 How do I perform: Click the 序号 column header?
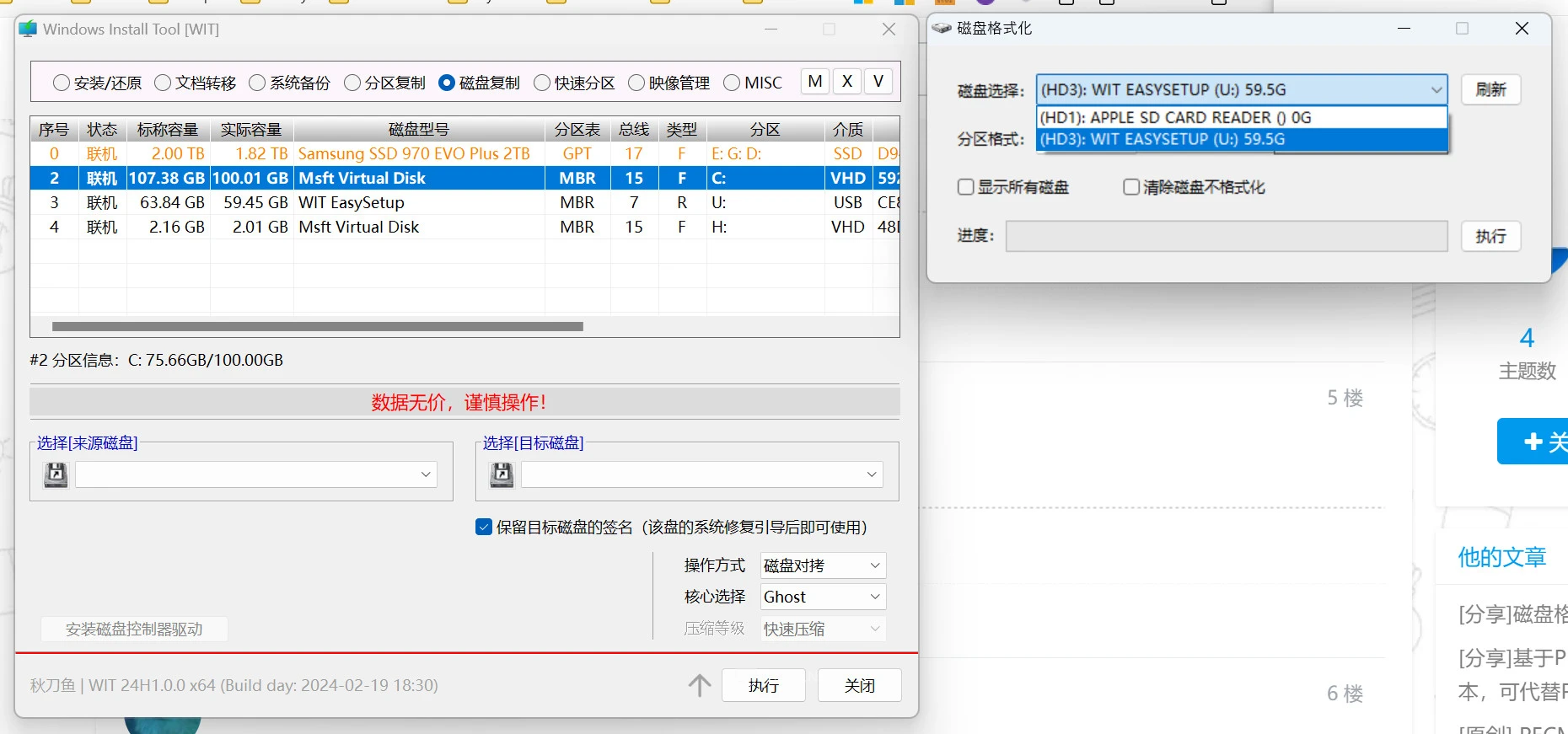click(54, 130)
